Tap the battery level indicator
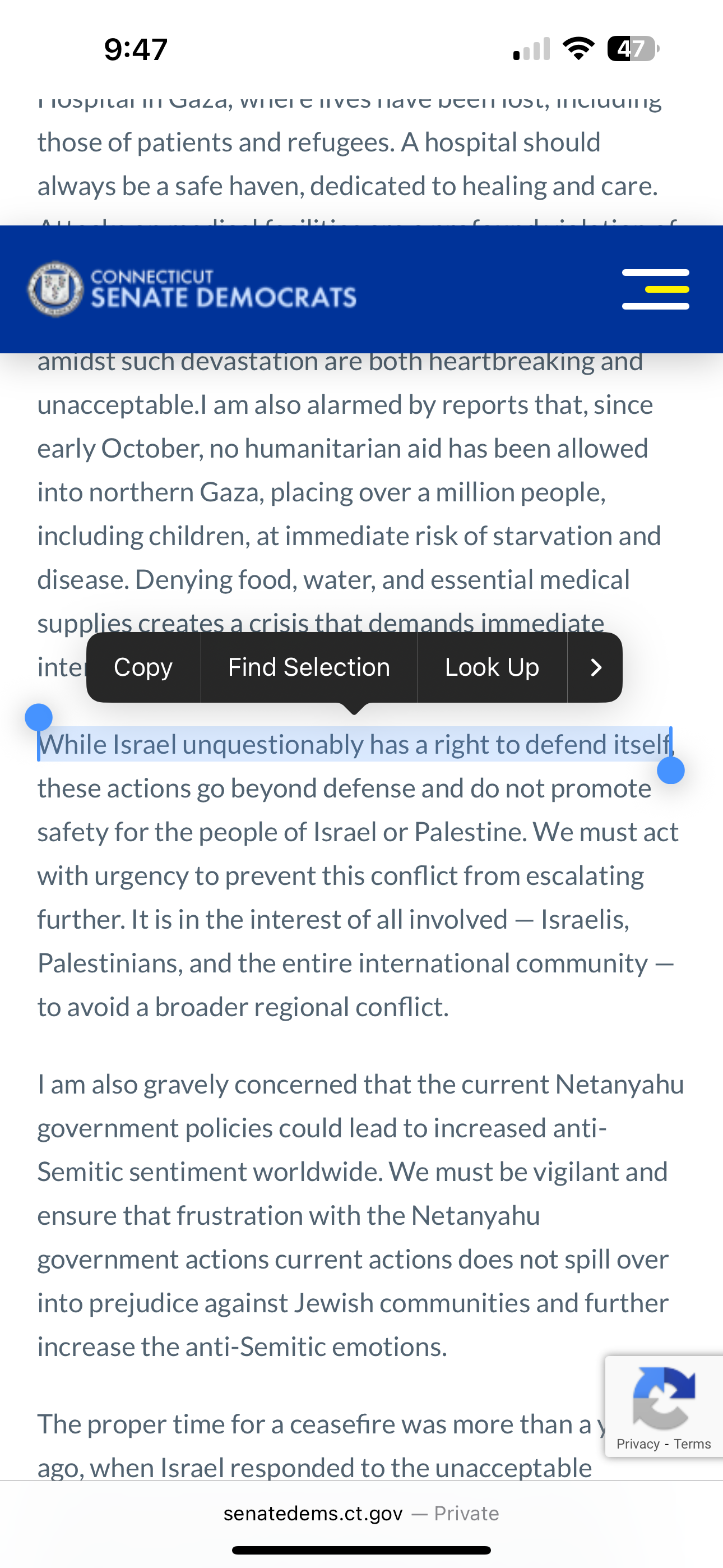 coord(633,49)
